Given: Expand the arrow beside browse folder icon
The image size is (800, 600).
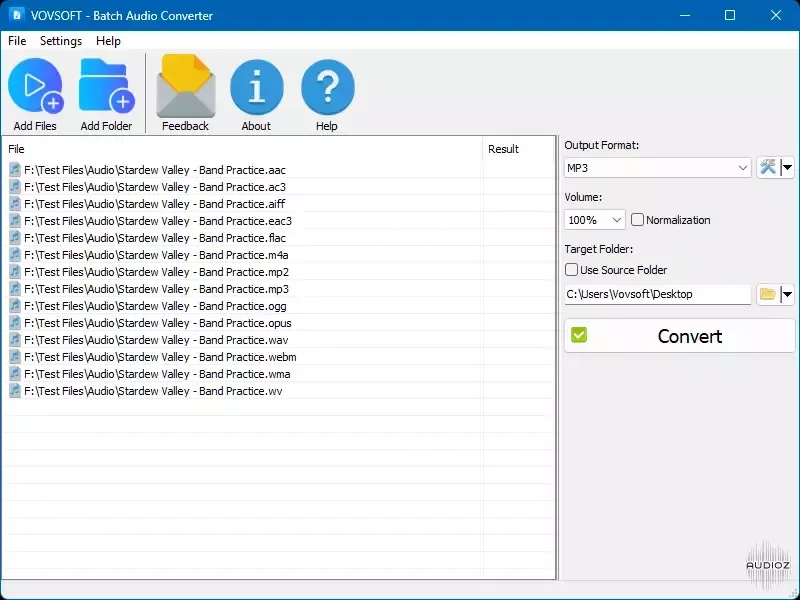Looking at the screenshot, I should click(787, 294).
